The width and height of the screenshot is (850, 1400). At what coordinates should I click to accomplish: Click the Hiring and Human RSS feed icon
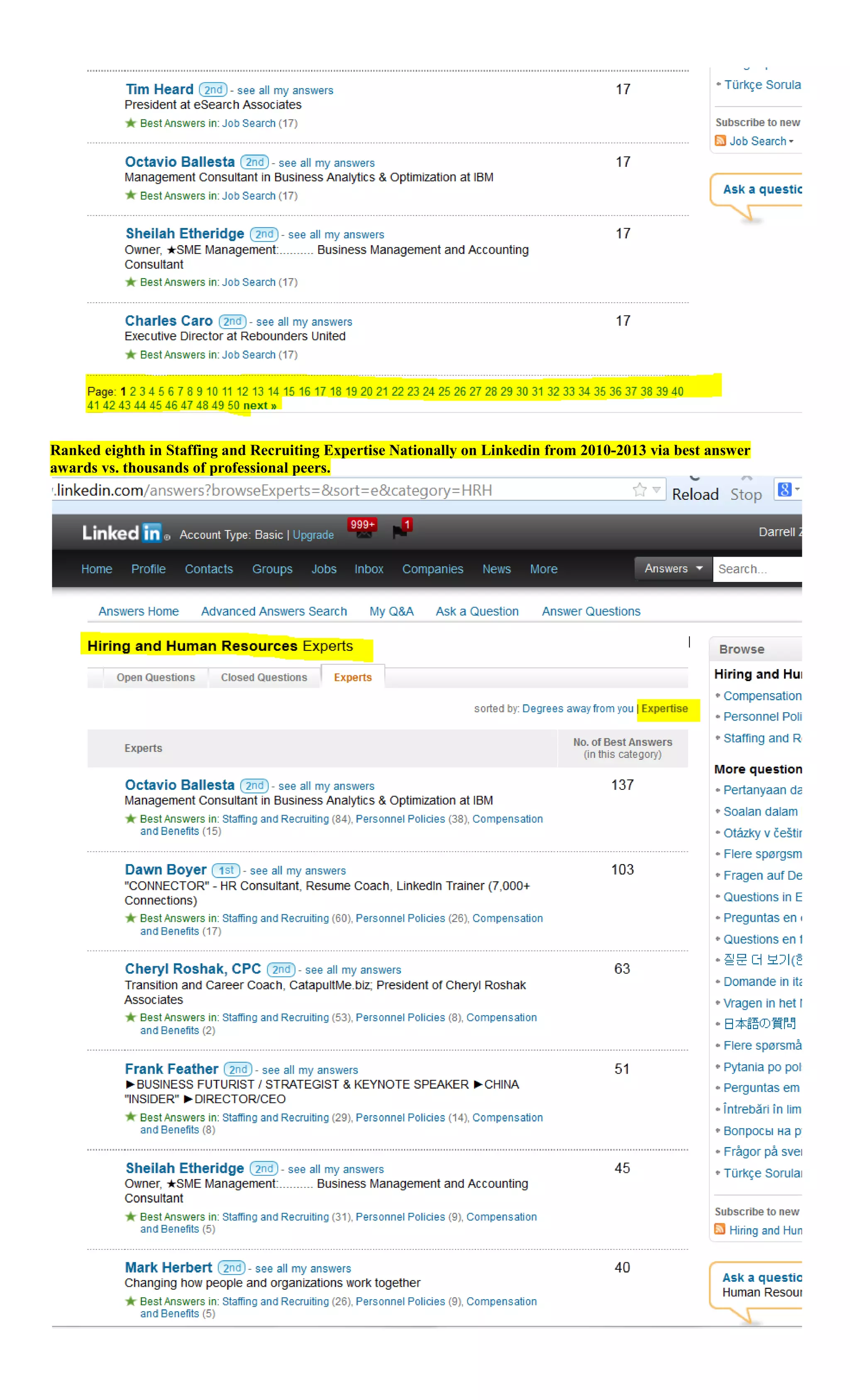click(720, 1229)
